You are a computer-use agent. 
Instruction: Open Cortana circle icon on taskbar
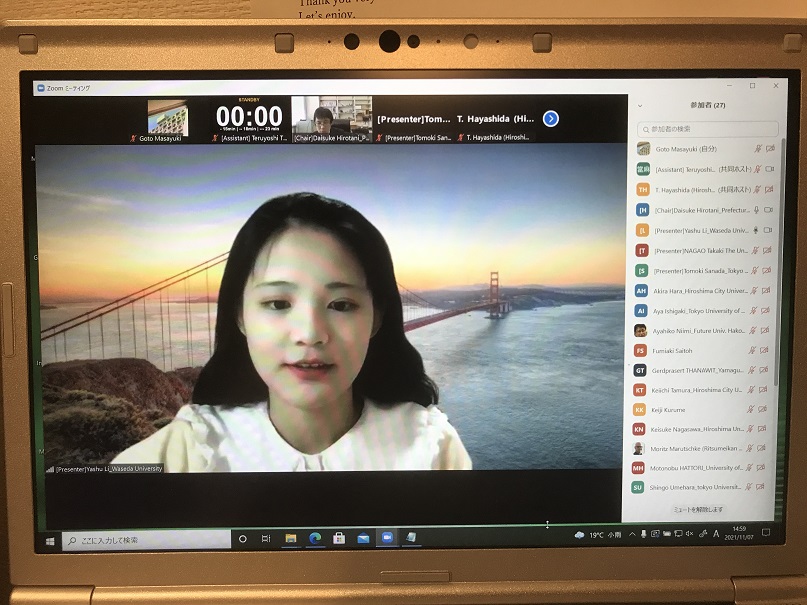click(243, 539)
